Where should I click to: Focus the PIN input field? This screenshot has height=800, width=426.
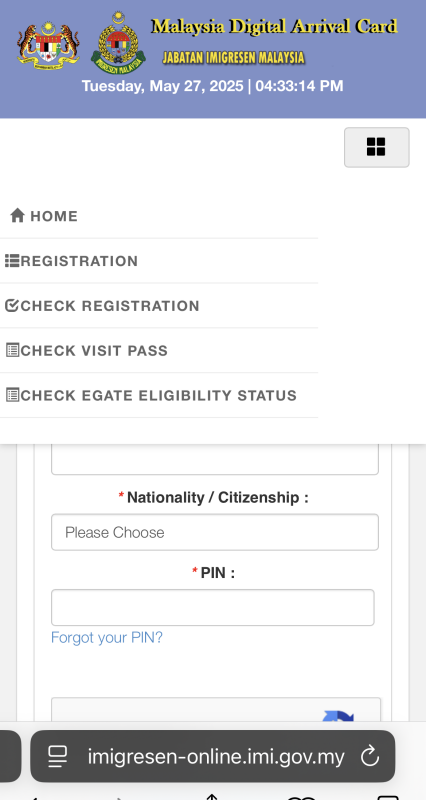tap(213, 608)
